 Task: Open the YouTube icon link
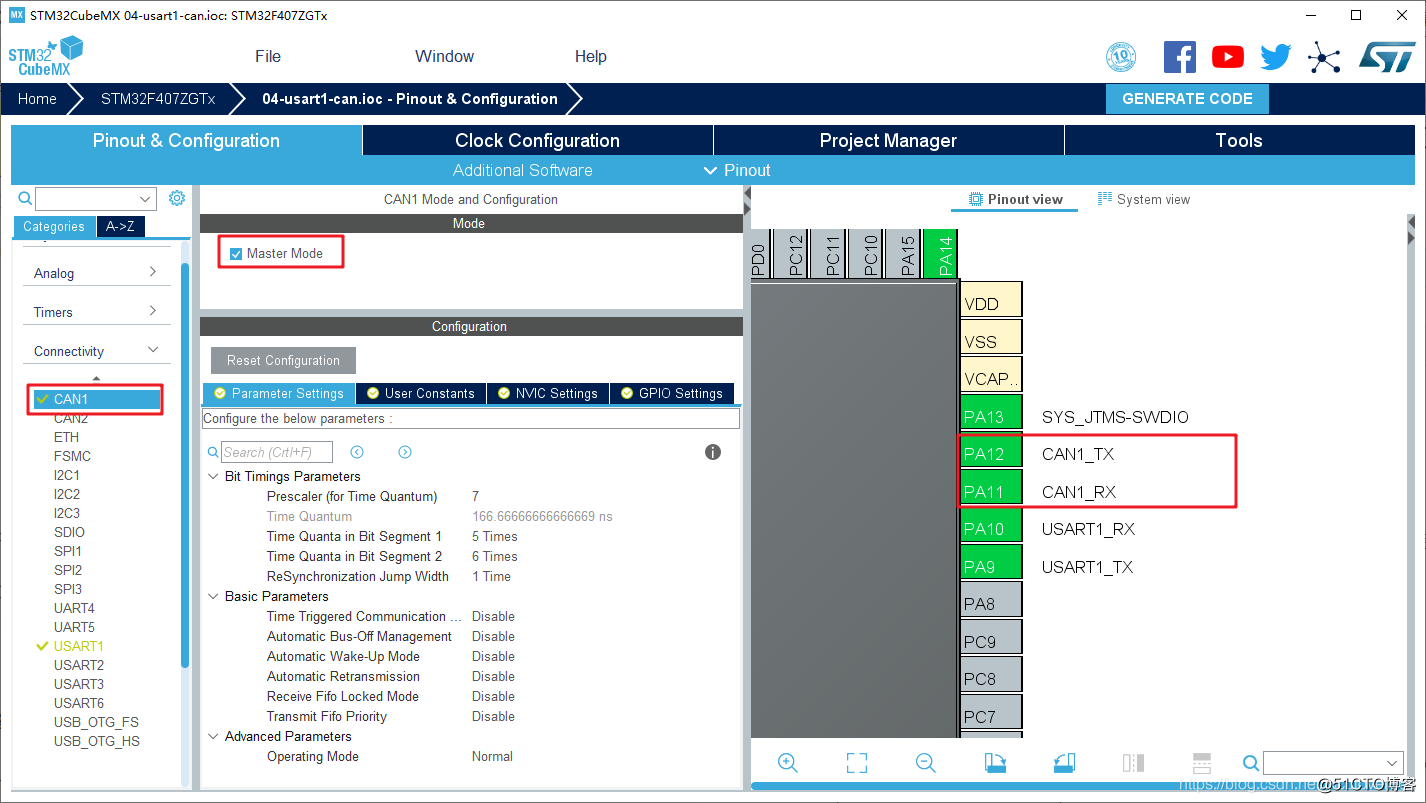pos(1228,57)
